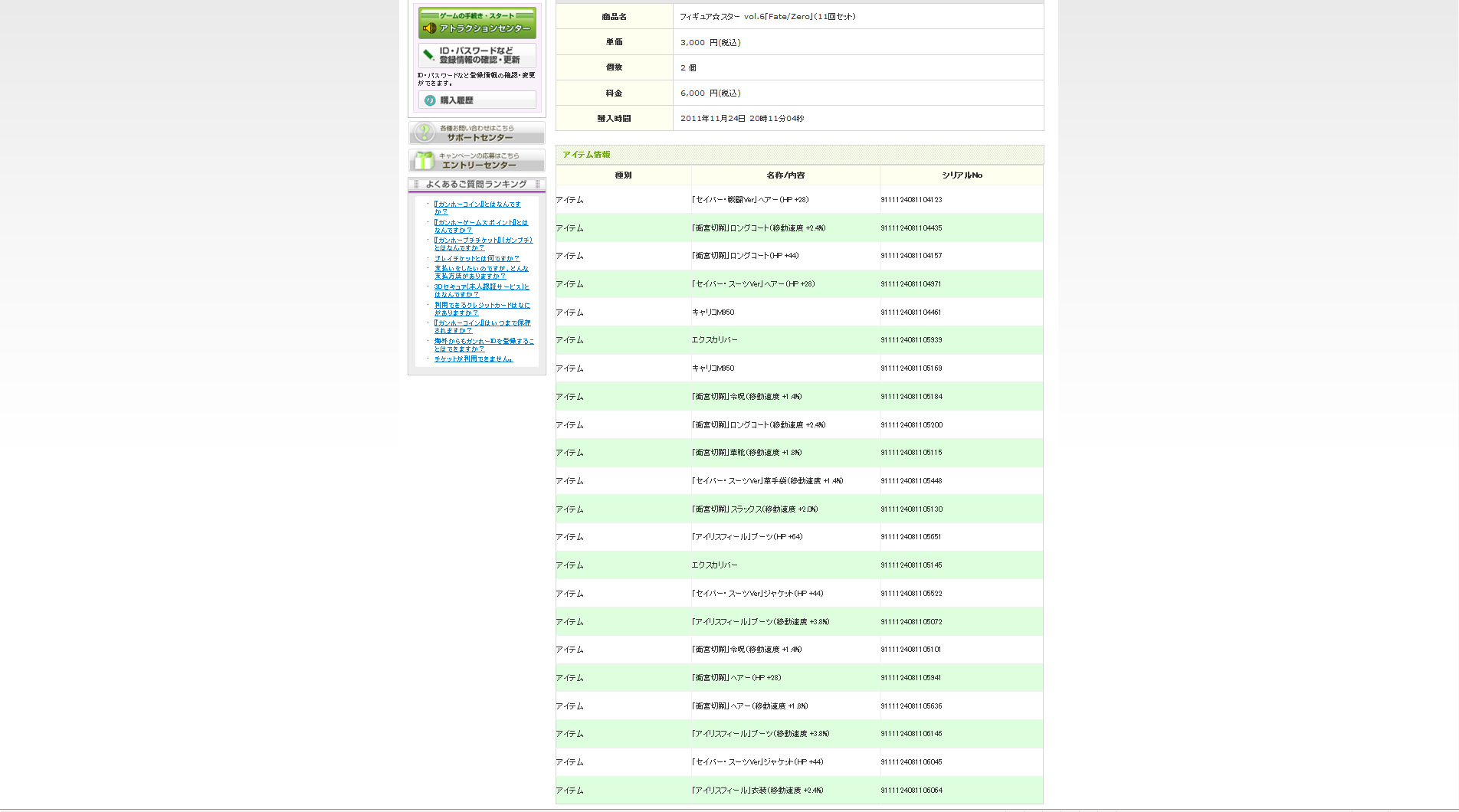Click the 購入時間 row label
Image resolution: width=1459 pixels, height=812 pixels.
615,118
